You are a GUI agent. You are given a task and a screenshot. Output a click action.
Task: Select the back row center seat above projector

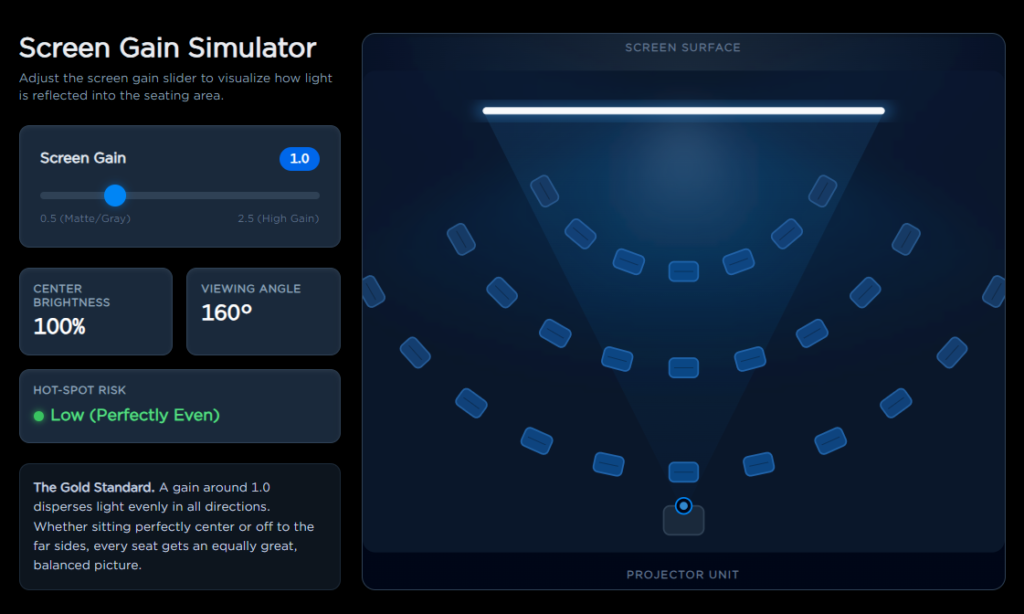pos(683,472)
